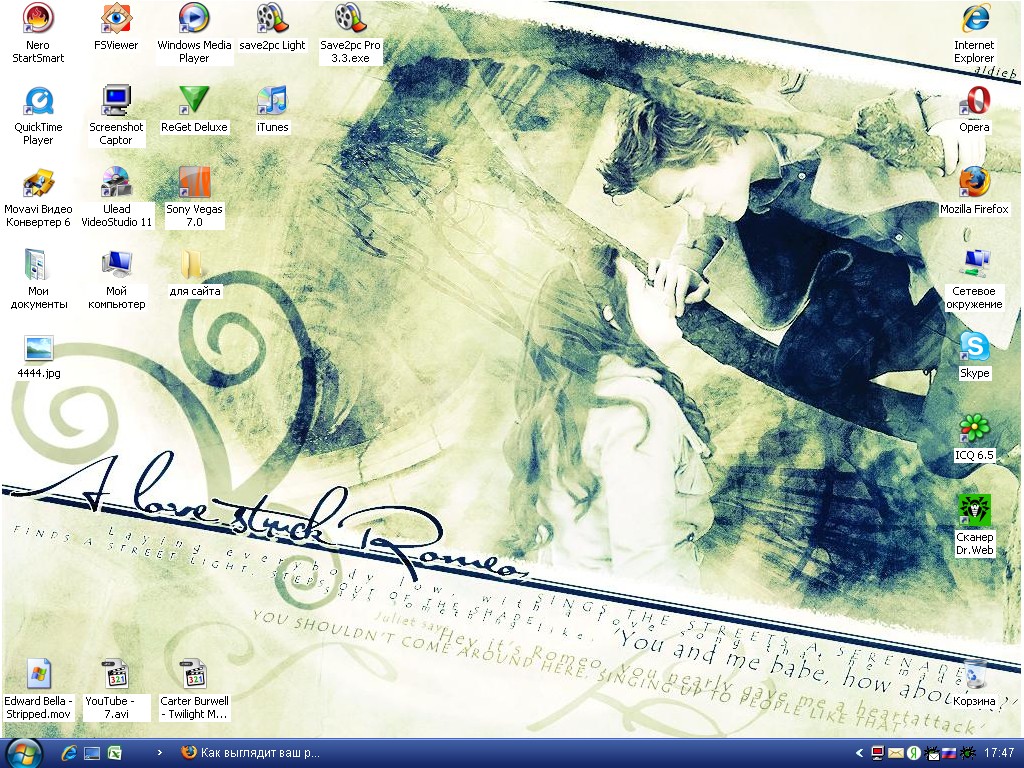The image size is (1024, 768).
Task: Click Russian flag language indicator
Action: tap(949, 754)
